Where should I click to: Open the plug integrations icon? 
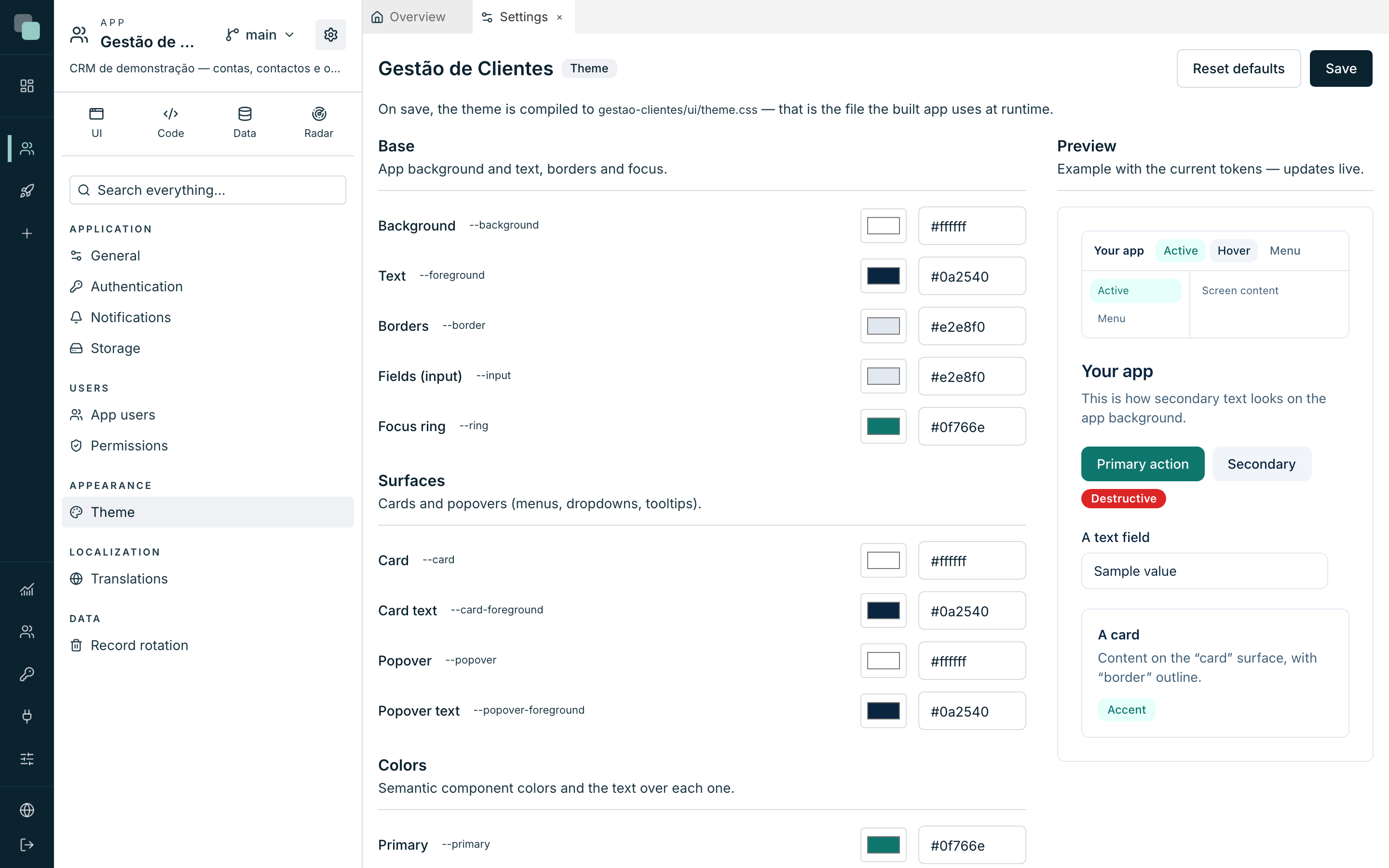pos(27,716)
